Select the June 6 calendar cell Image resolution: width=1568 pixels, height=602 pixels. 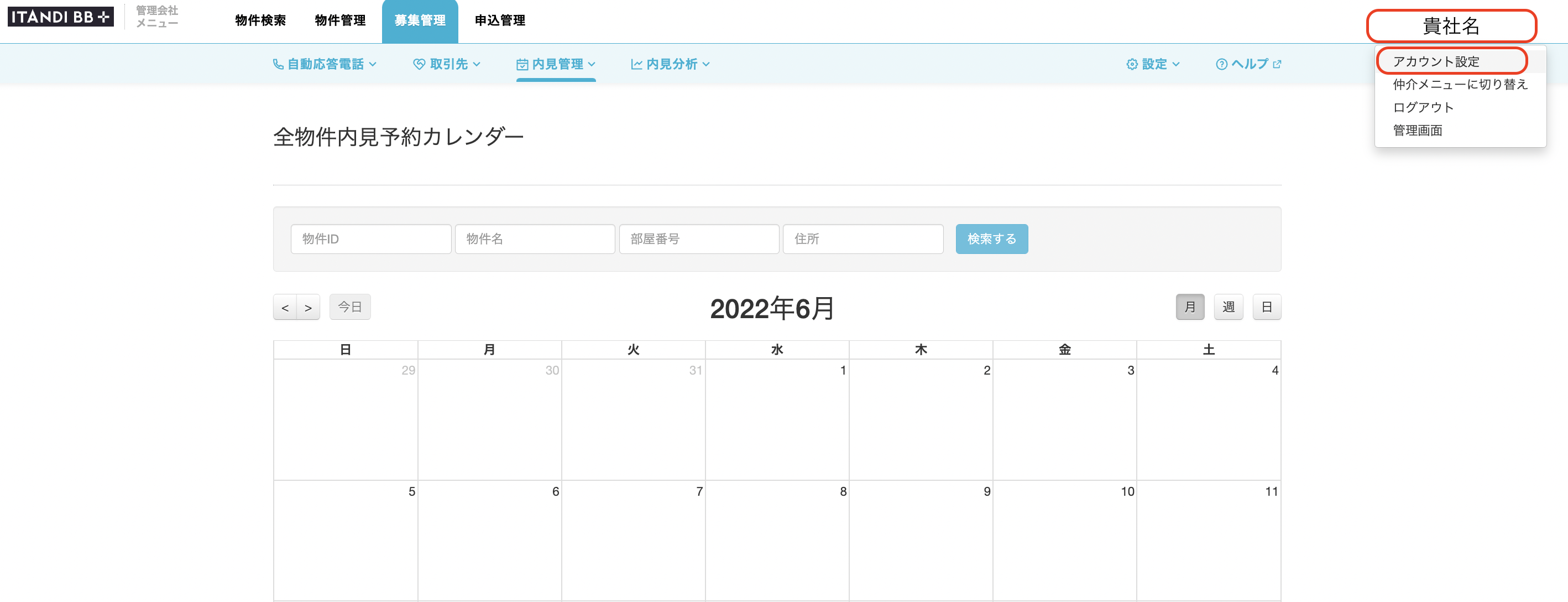[489, 541]
